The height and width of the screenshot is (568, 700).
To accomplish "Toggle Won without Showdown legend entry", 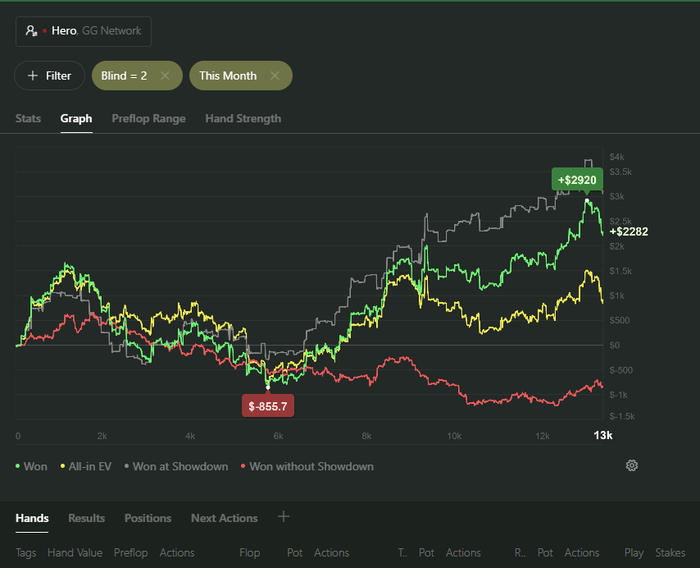I will (x=307, y=466).
